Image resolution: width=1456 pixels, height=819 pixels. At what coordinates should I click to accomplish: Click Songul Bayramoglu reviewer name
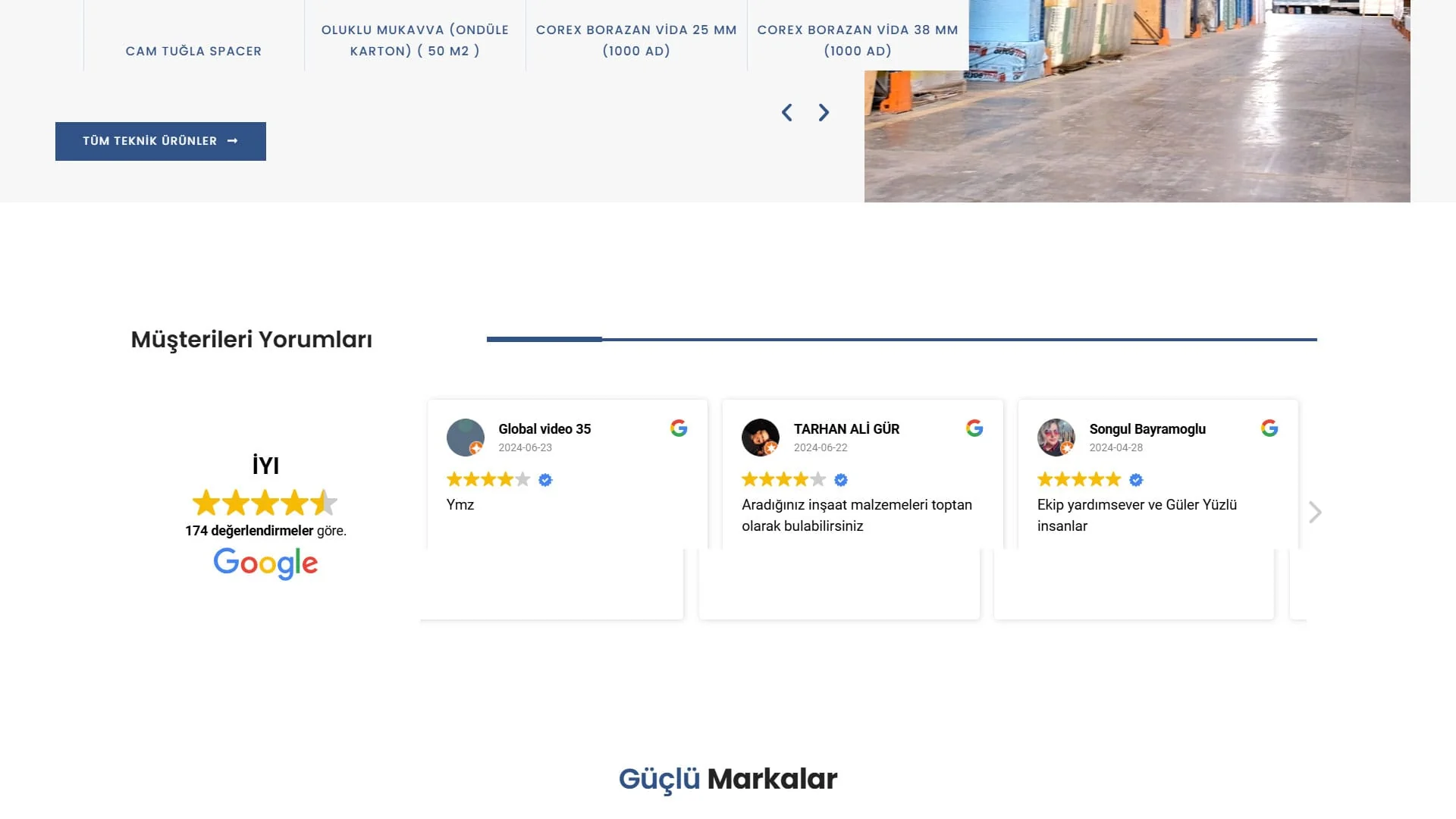[1147, 429]
